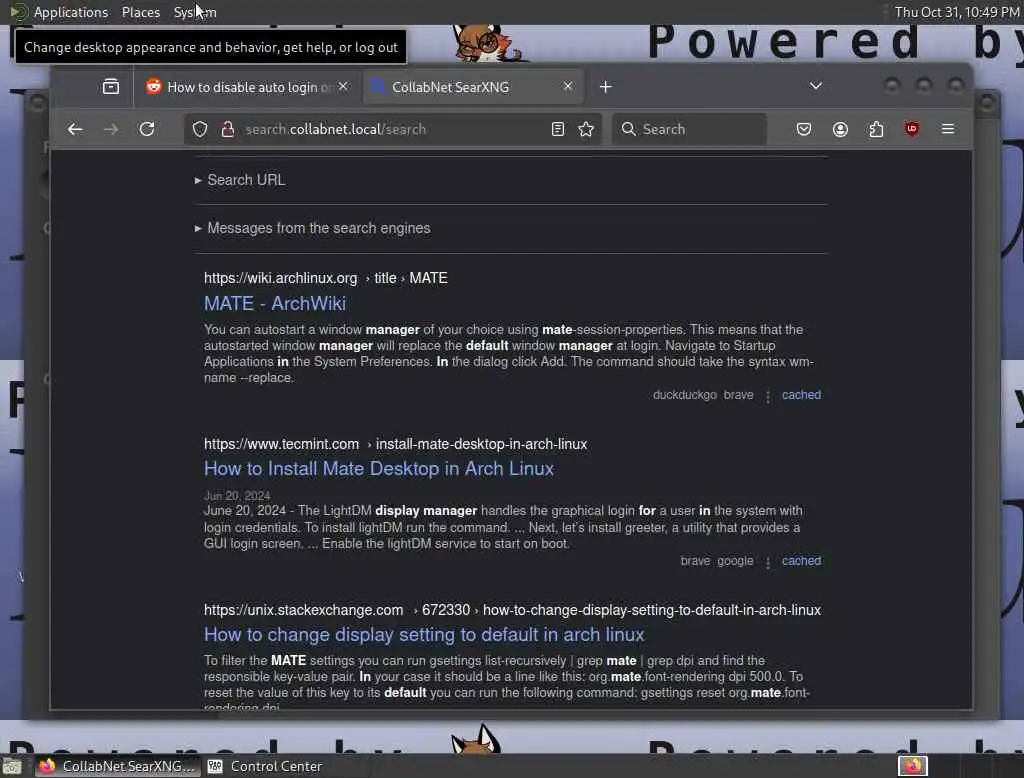The width and height of the screenshot is (1024, 778).
Task: Open 'How to Install Mate Desktop in Arch Linux'
Action: tap(379, 469)
